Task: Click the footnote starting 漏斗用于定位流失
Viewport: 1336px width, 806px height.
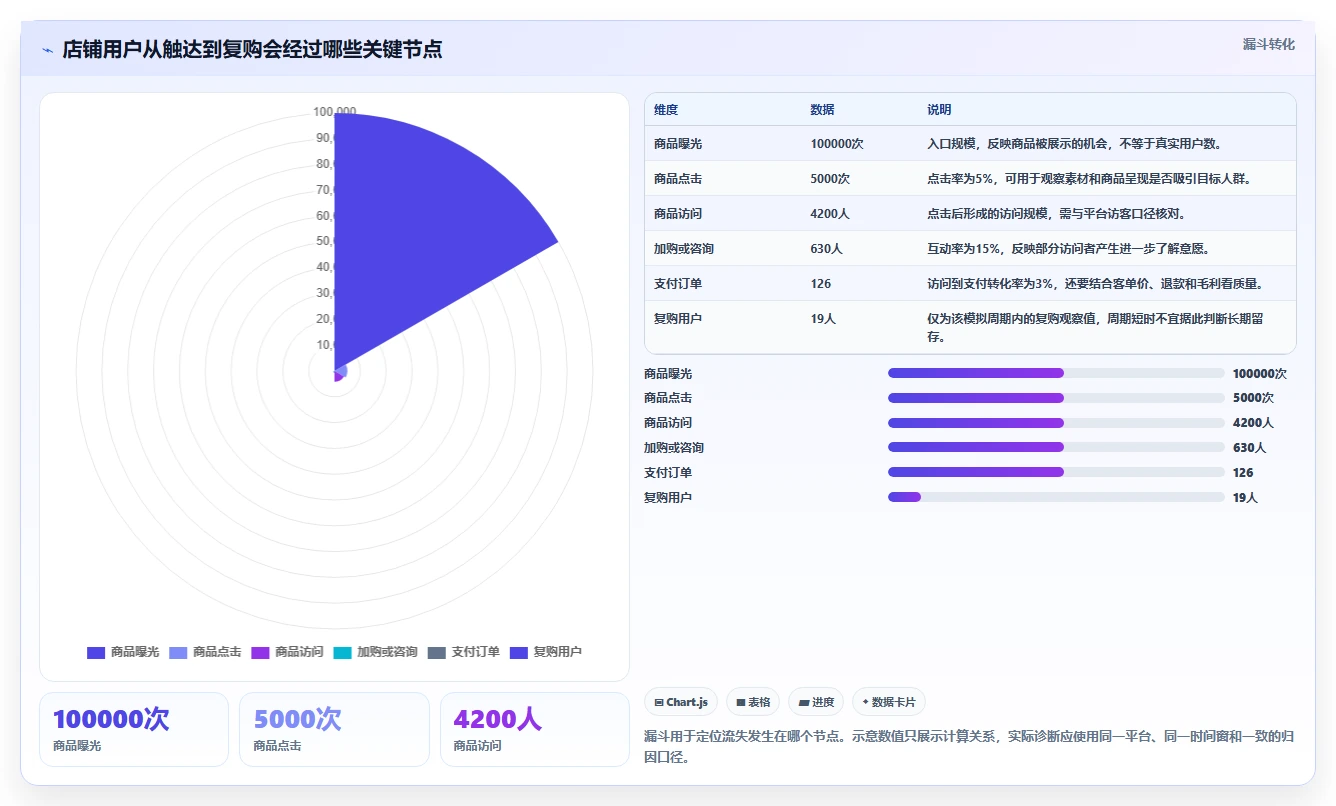Action: (x=969, y=747)
